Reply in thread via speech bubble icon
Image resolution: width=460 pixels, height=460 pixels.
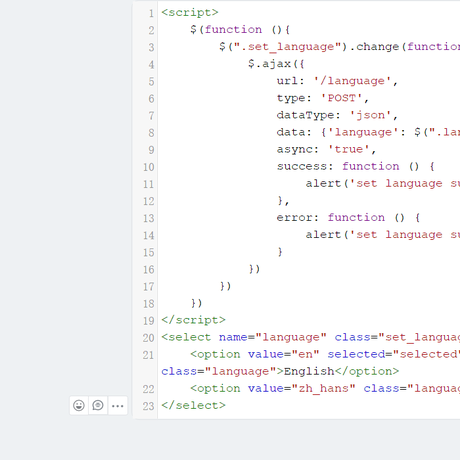[x=98, y=405]
